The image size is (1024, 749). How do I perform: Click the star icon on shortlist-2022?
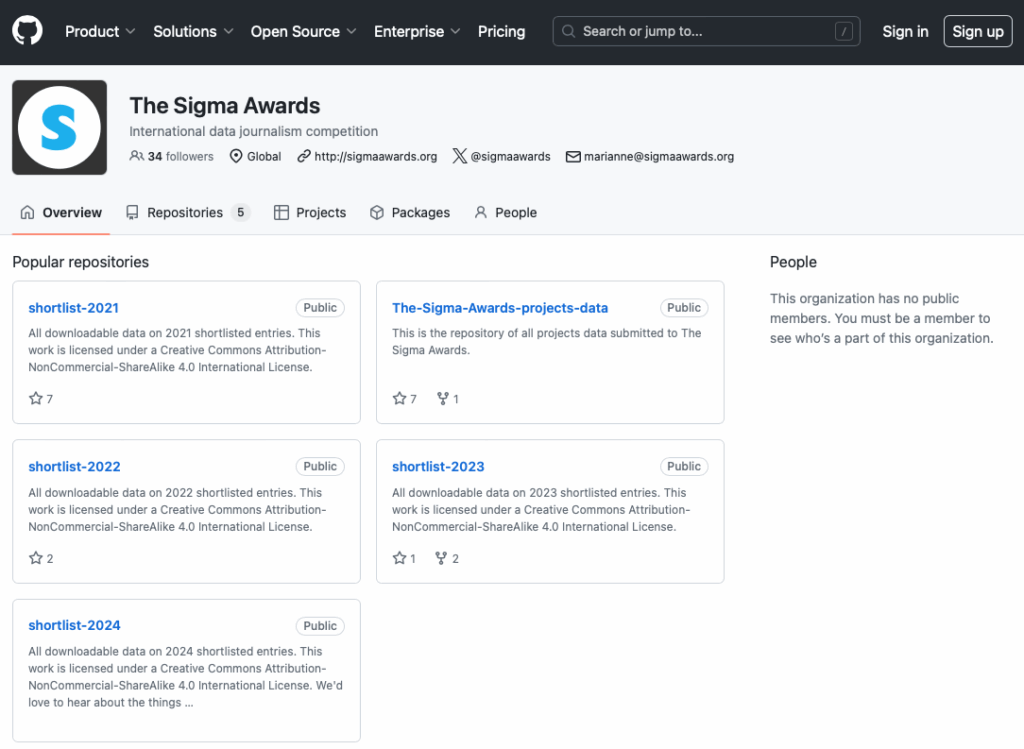[x=36, y=558]
